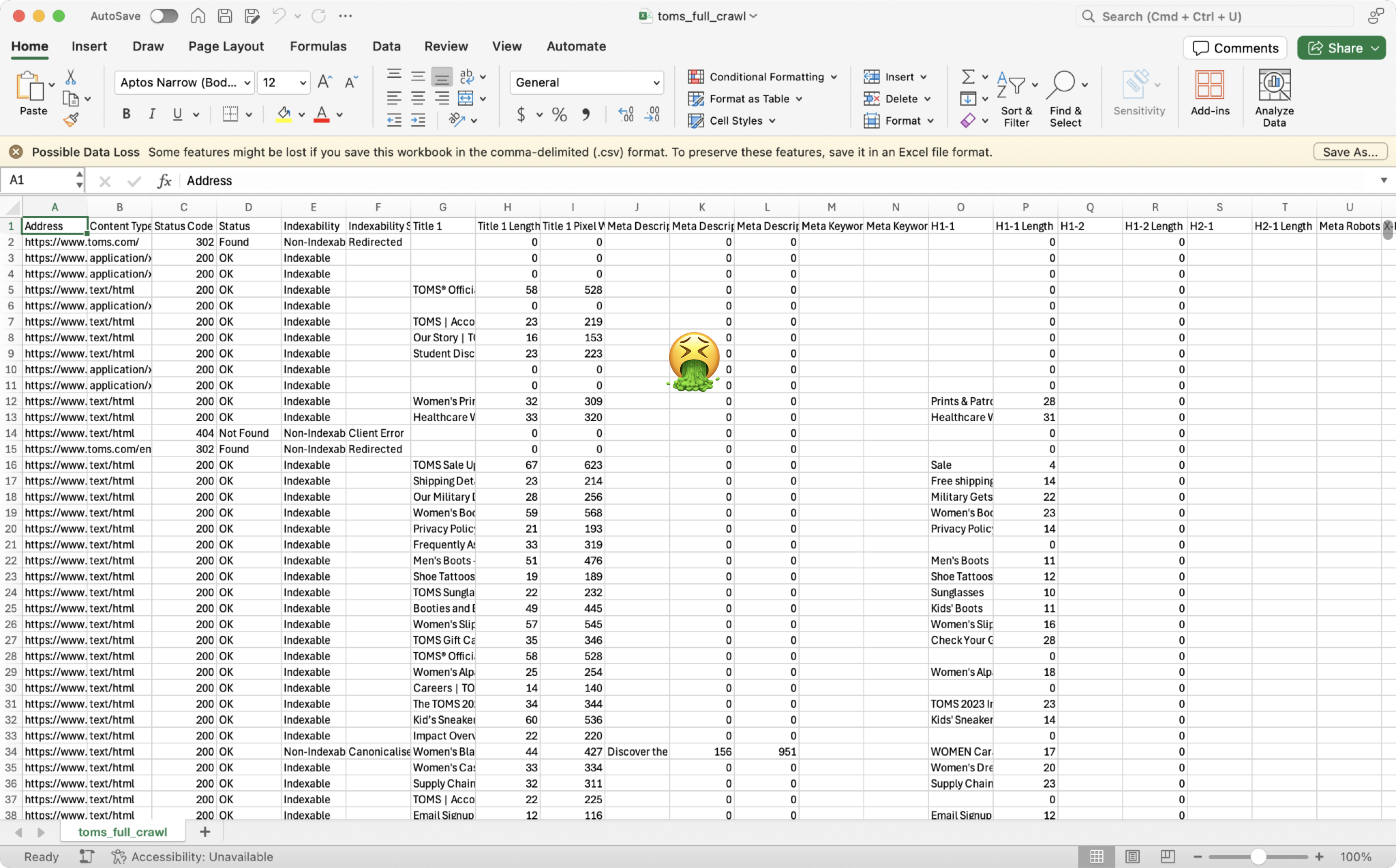Click the Percent Style icon
This screenshot has height=868, width=1396.
coord(559,115)
